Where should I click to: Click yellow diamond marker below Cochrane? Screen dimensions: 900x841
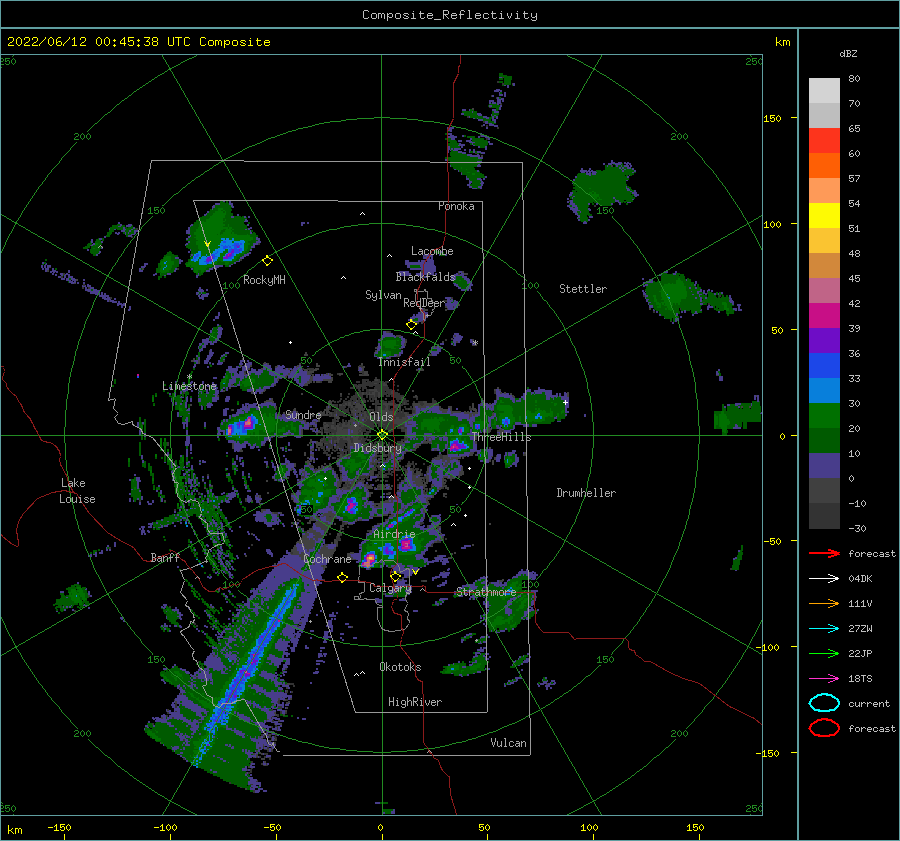point(342,577)
